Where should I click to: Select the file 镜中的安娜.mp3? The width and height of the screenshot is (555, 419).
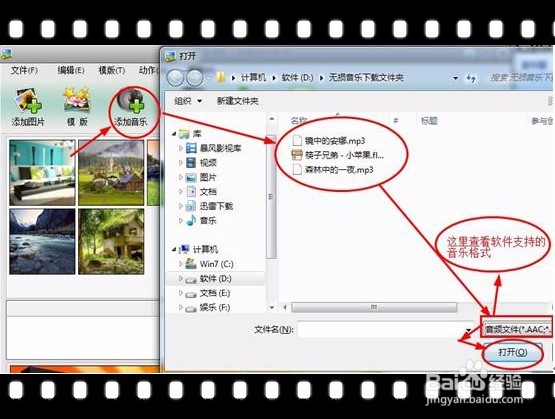[x=335, y=141]
